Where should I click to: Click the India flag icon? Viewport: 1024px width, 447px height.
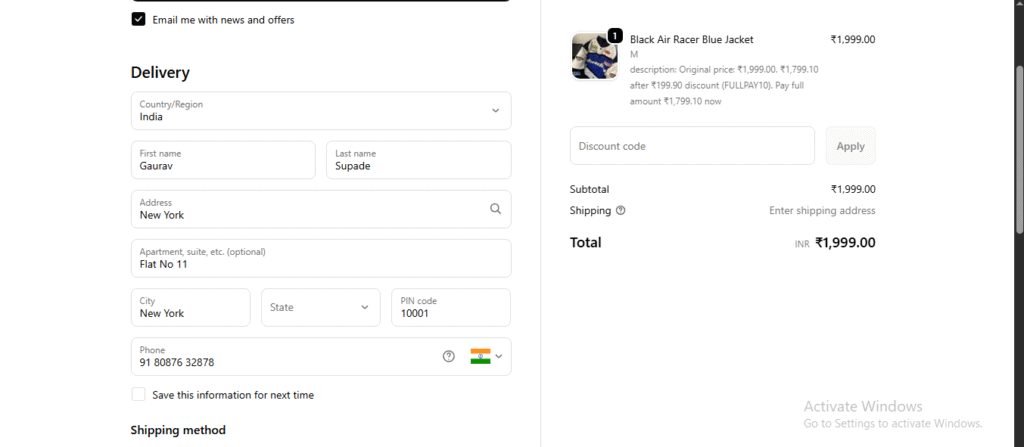480,356
